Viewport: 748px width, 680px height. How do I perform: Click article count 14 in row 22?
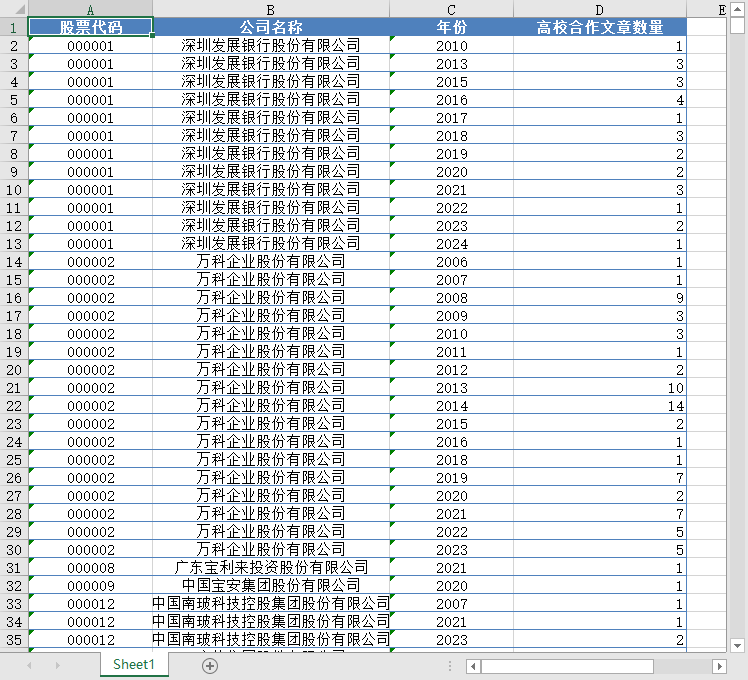[x=600, y=406]
